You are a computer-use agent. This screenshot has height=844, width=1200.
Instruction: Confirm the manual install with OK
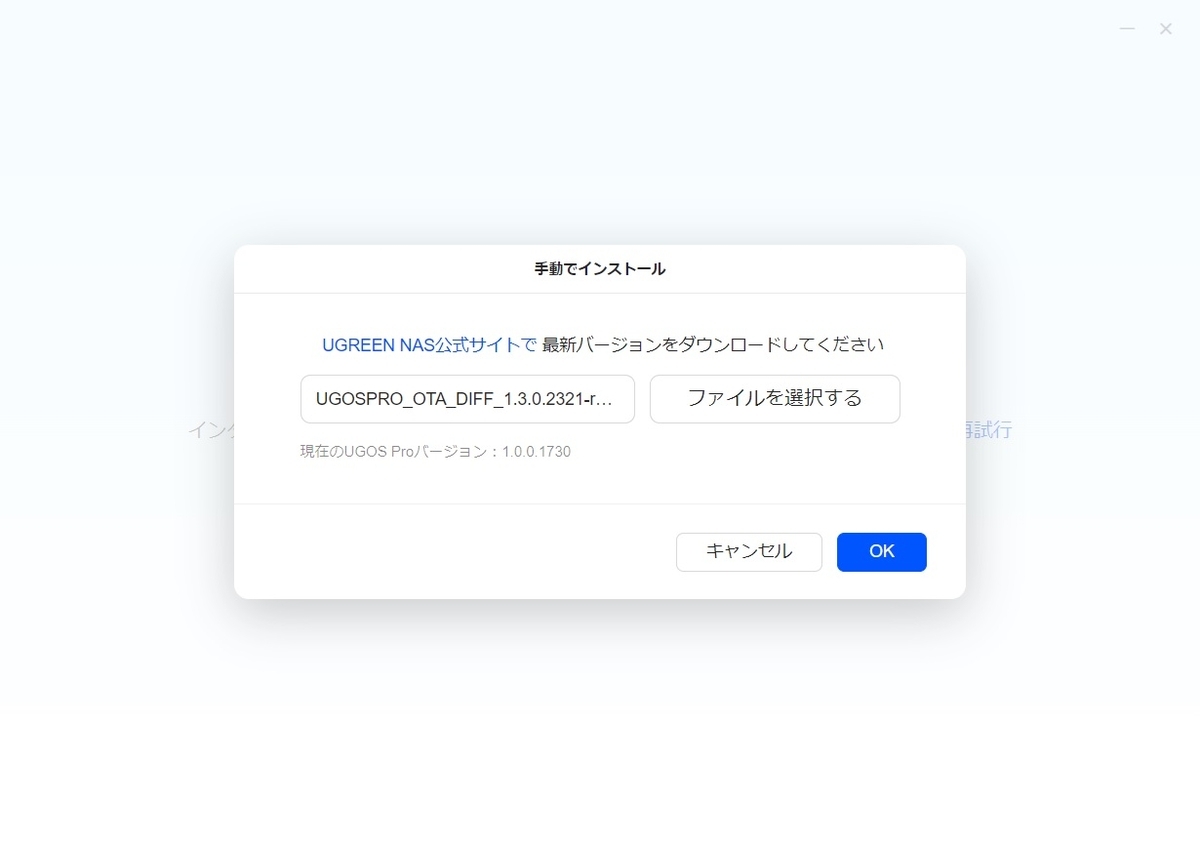click(881, 552)
